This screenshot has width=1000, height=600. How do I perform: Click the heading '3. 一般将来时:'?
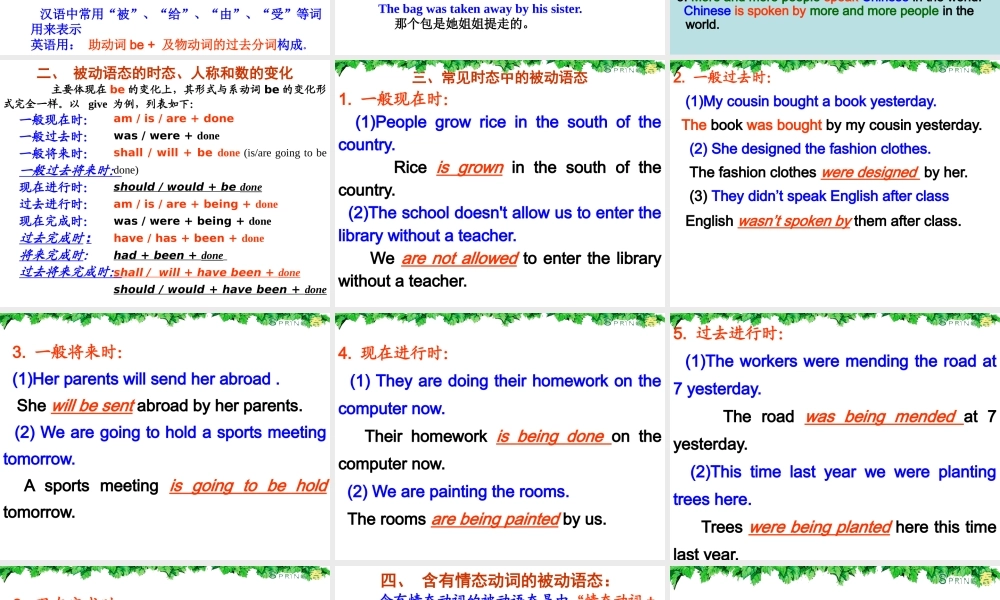[68, 352]
